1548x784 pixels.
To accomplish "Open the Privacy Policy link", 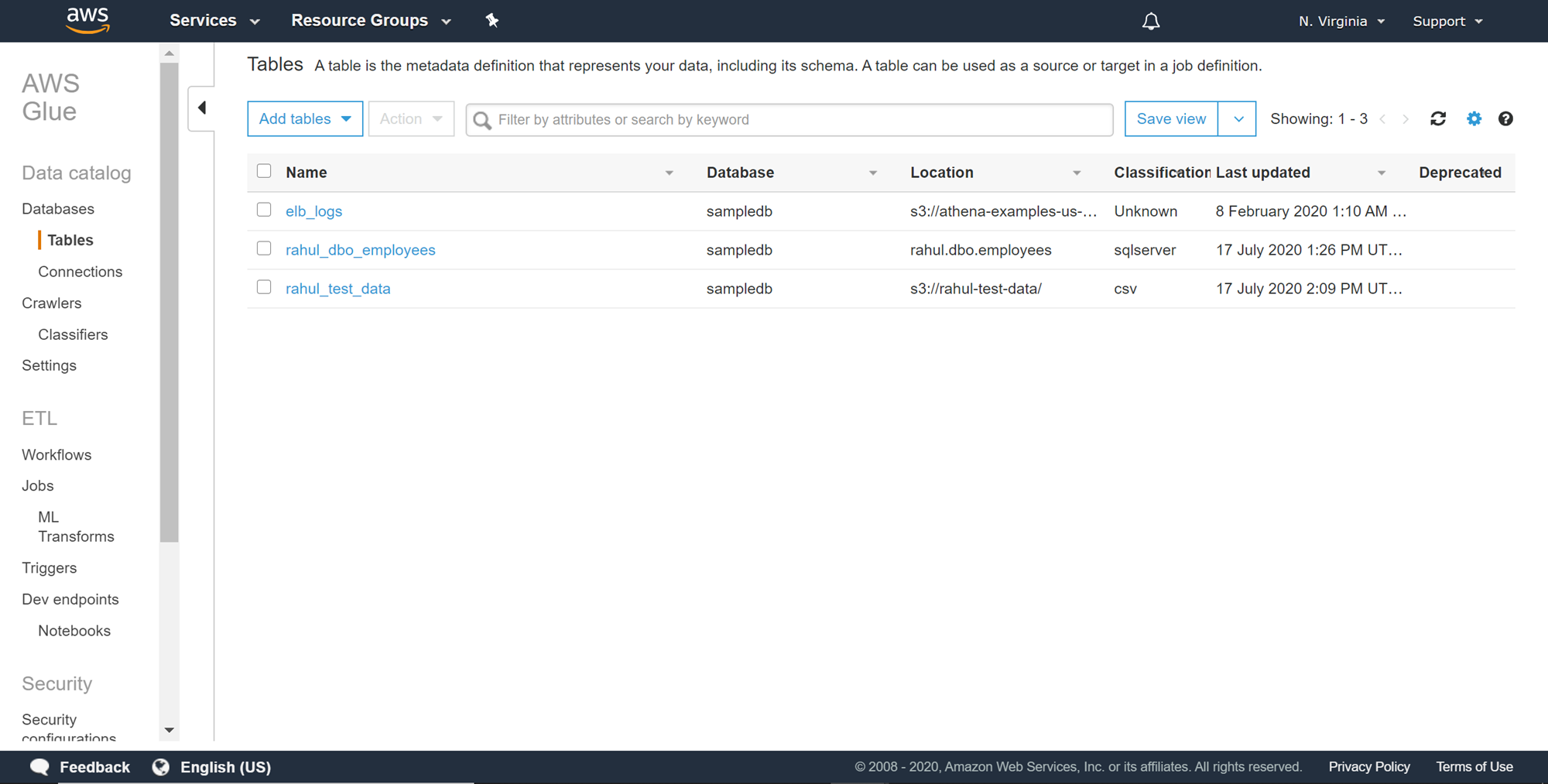I will (1369, 767).
